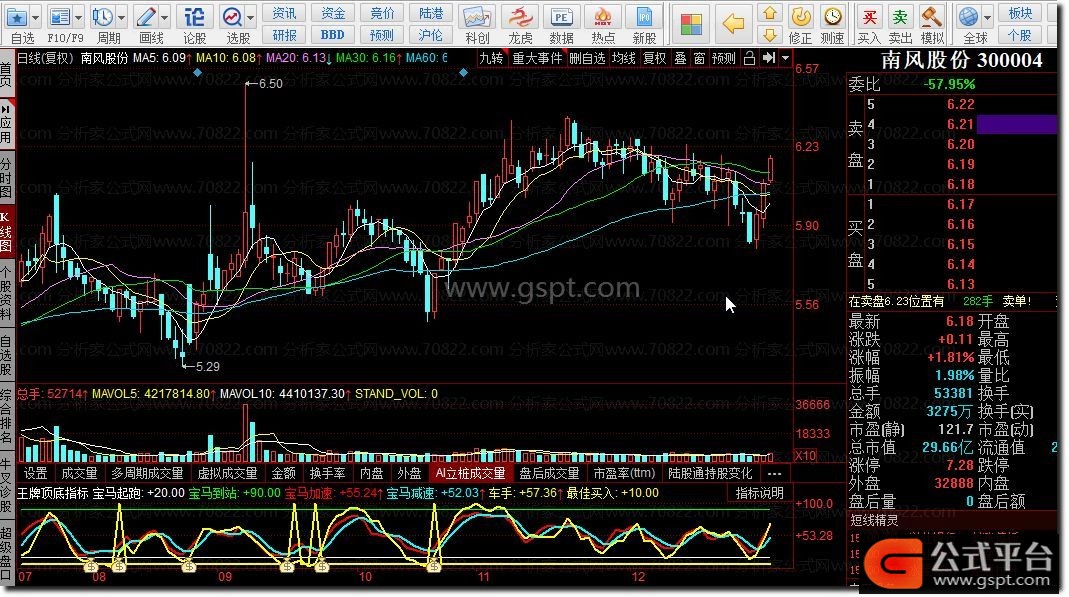Viewport: 1069px width, 597px height.
Task: Toggle the 叠 overlay option
Action: coord(680,59)
